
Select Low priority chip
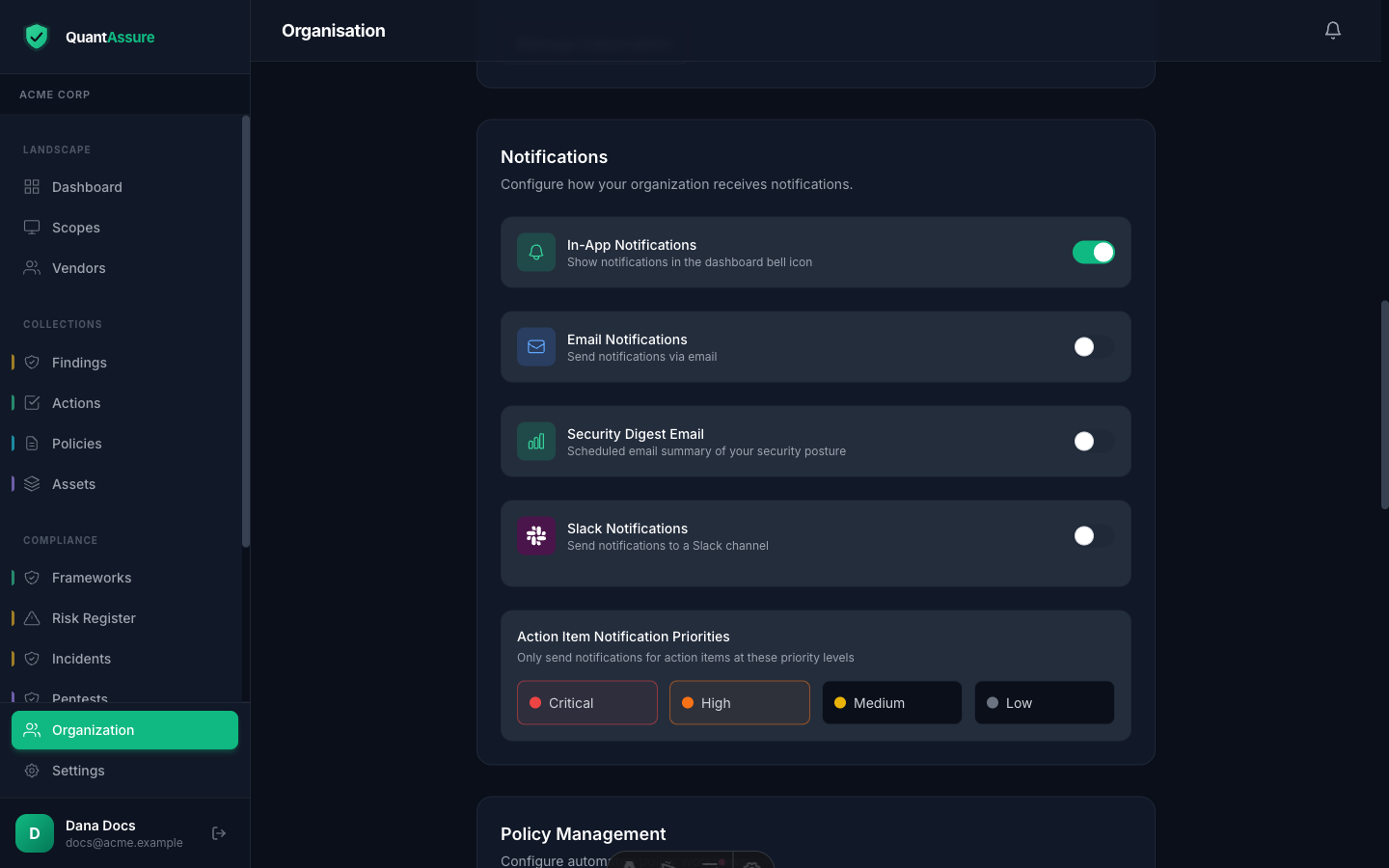[1045, 702]
